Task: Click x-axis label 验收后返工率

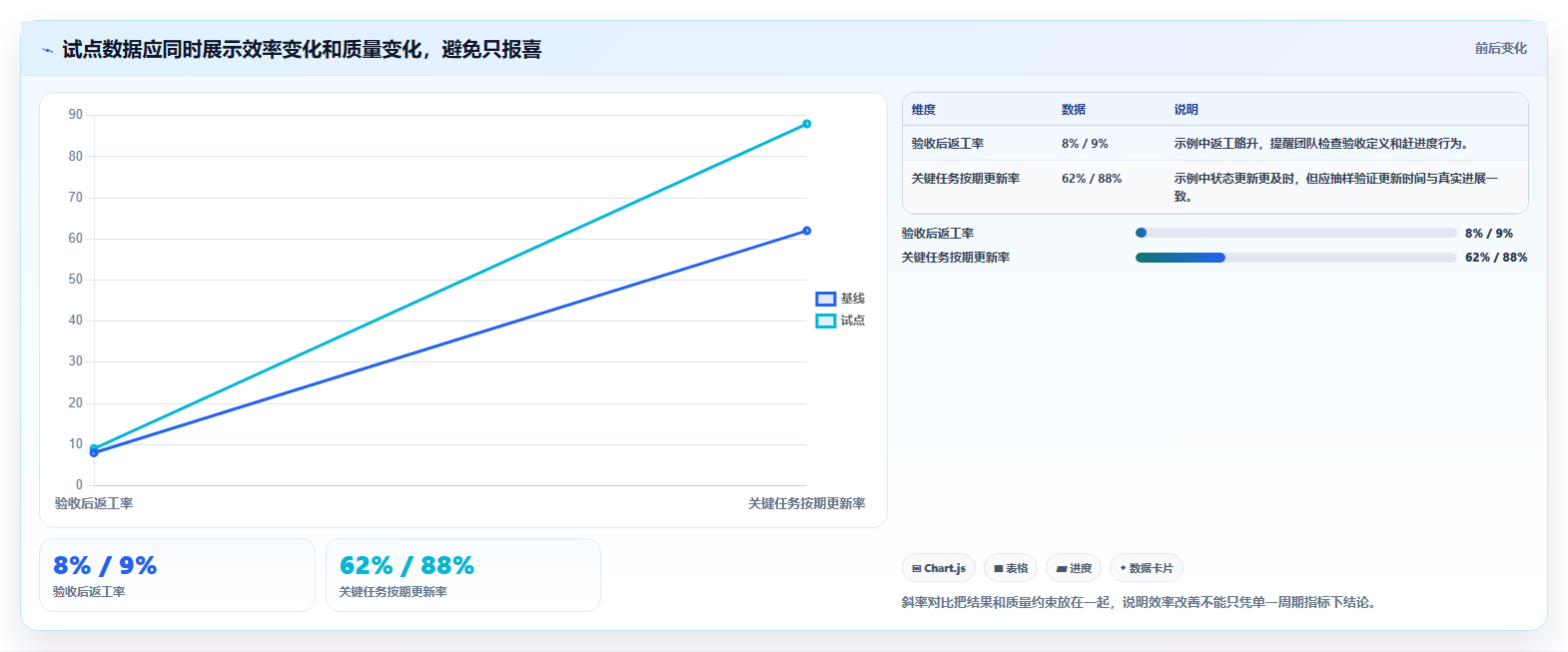Action: [94, 504]
